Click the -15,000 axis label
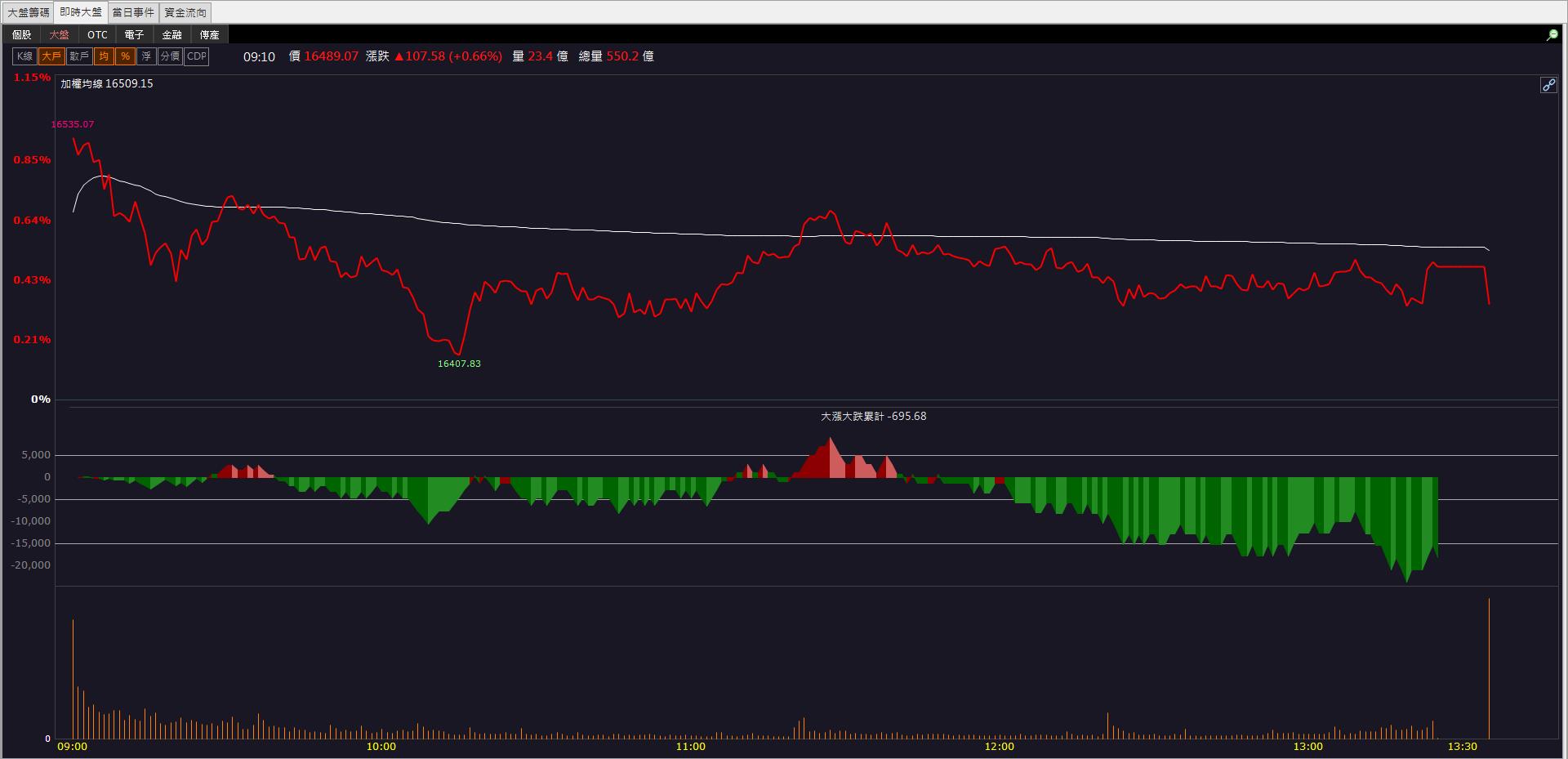The height and width of the screenshot is (759, 1568). tap(31, 543)
